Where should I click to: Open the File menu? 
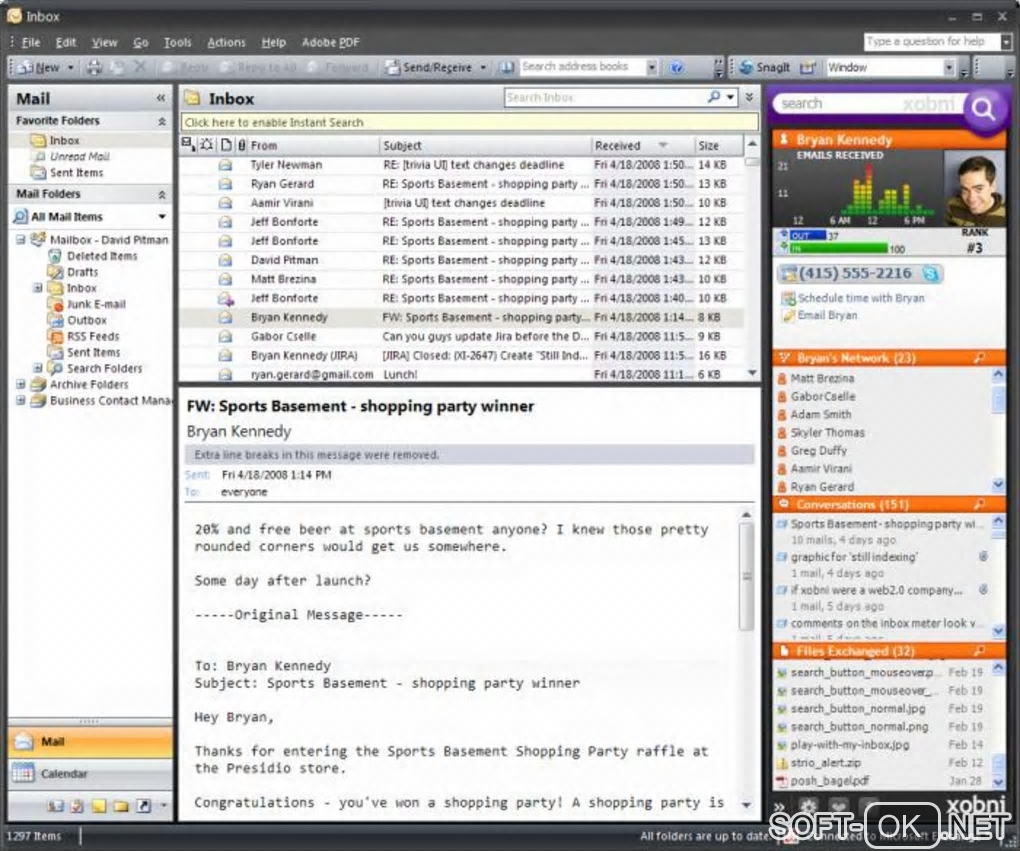(31, 42)
